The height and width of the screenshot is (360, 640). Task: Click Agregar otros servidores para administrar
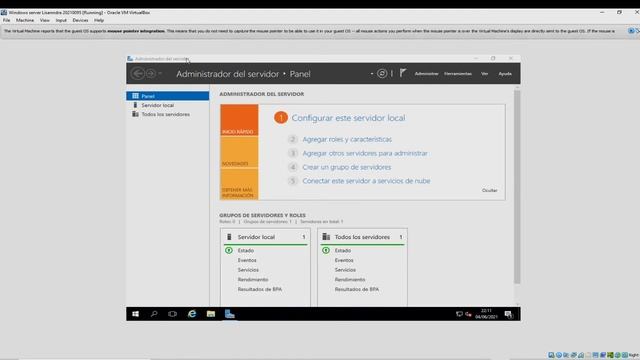[x=365, y=153]
